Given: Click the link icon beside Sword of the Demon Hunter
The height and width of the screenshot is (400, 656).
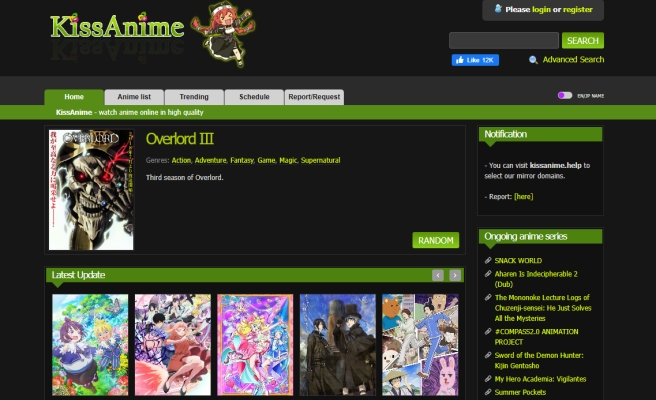Looking at the screenshot, I should pyautogui.click(x=488, y=355).
